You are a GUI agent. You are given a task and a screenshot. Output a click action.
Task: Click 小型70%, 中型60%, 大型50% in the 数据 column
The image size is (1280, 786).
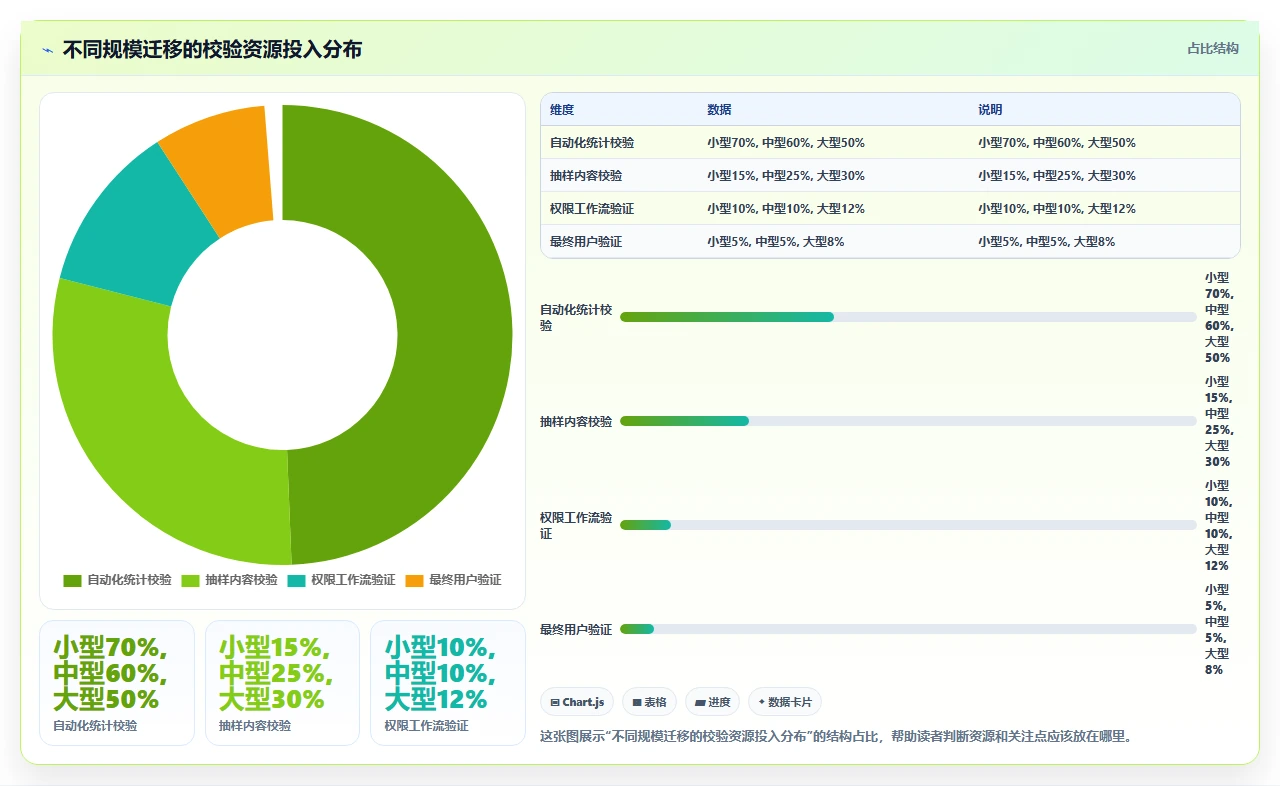coord(786,143)
